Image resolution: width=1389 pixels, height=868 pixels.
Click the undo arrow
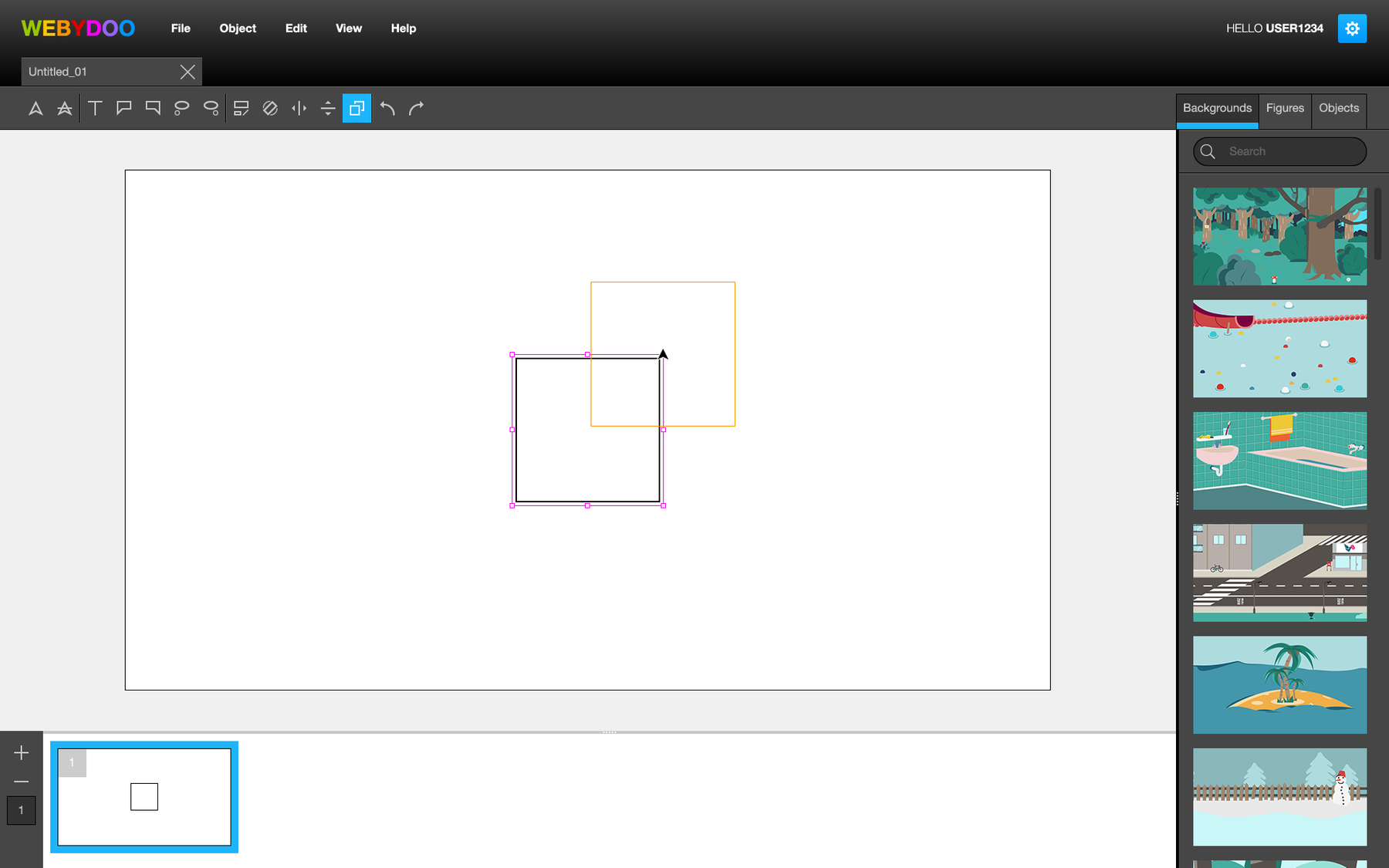[x=387, y=109]
